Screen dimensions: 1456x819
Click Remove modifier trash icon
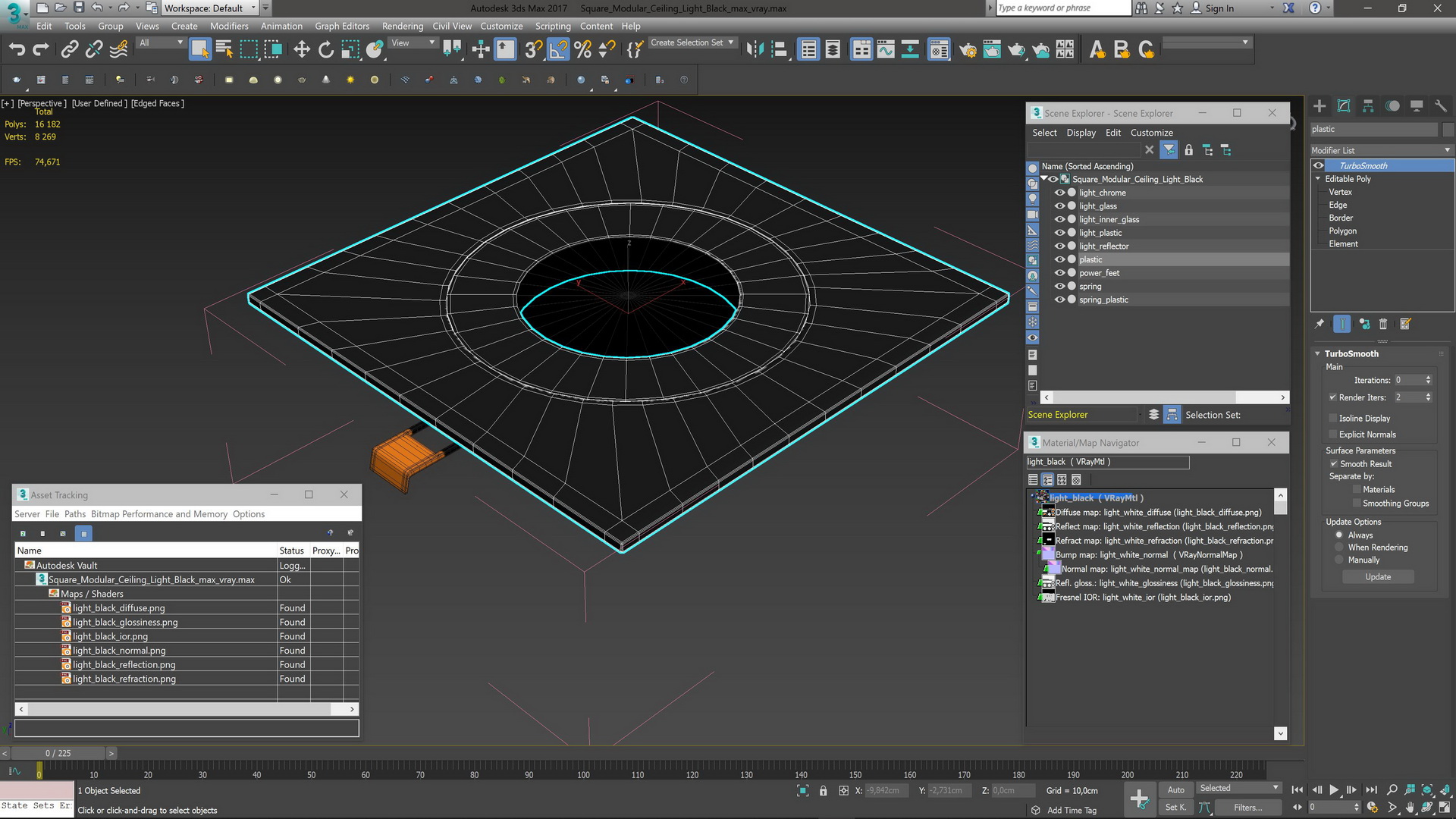1382,325
